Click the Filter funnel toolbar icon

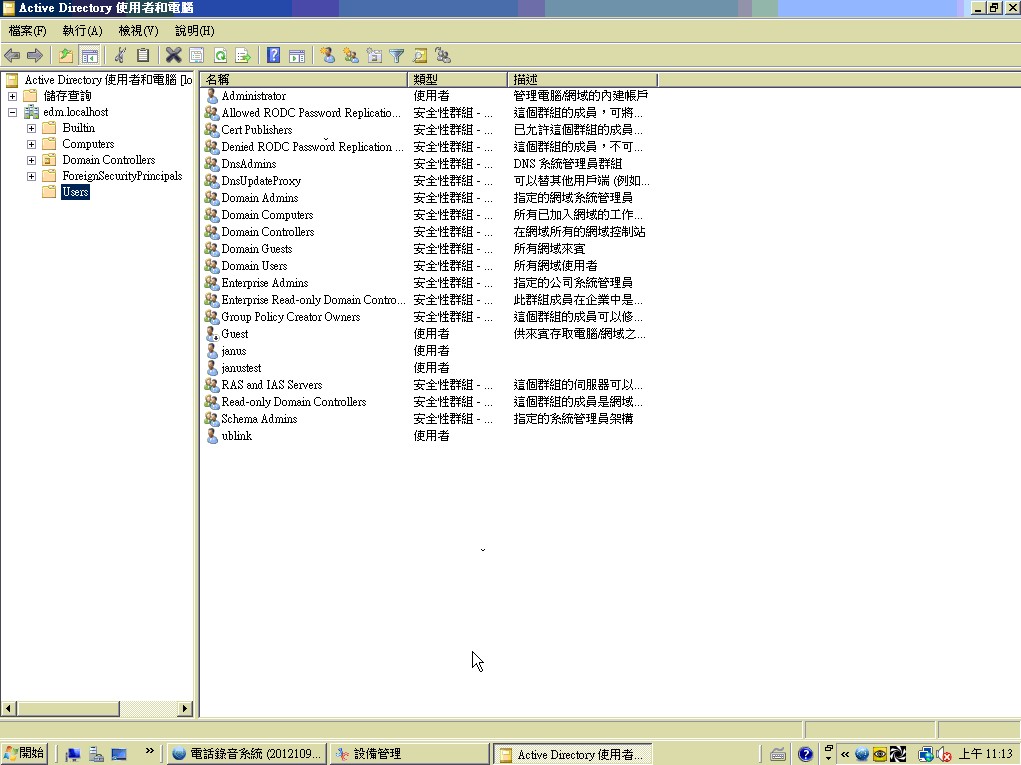396,56
